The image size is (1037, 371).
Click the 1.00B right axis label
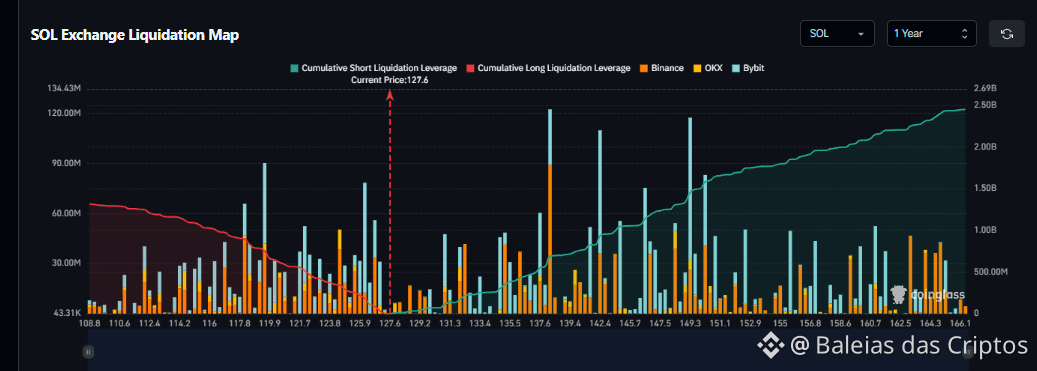(985, 230)
